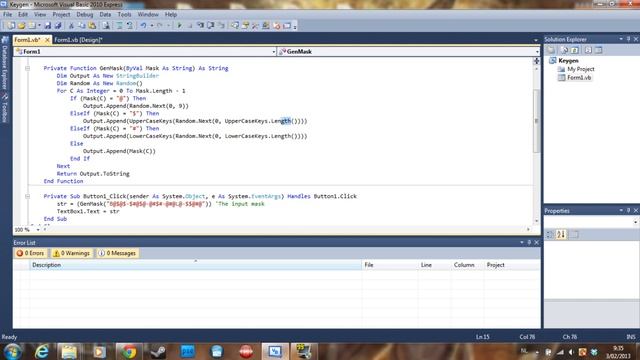Click the Comment out lines icon
The image size is (640, 360).
[x=120, y=26]
